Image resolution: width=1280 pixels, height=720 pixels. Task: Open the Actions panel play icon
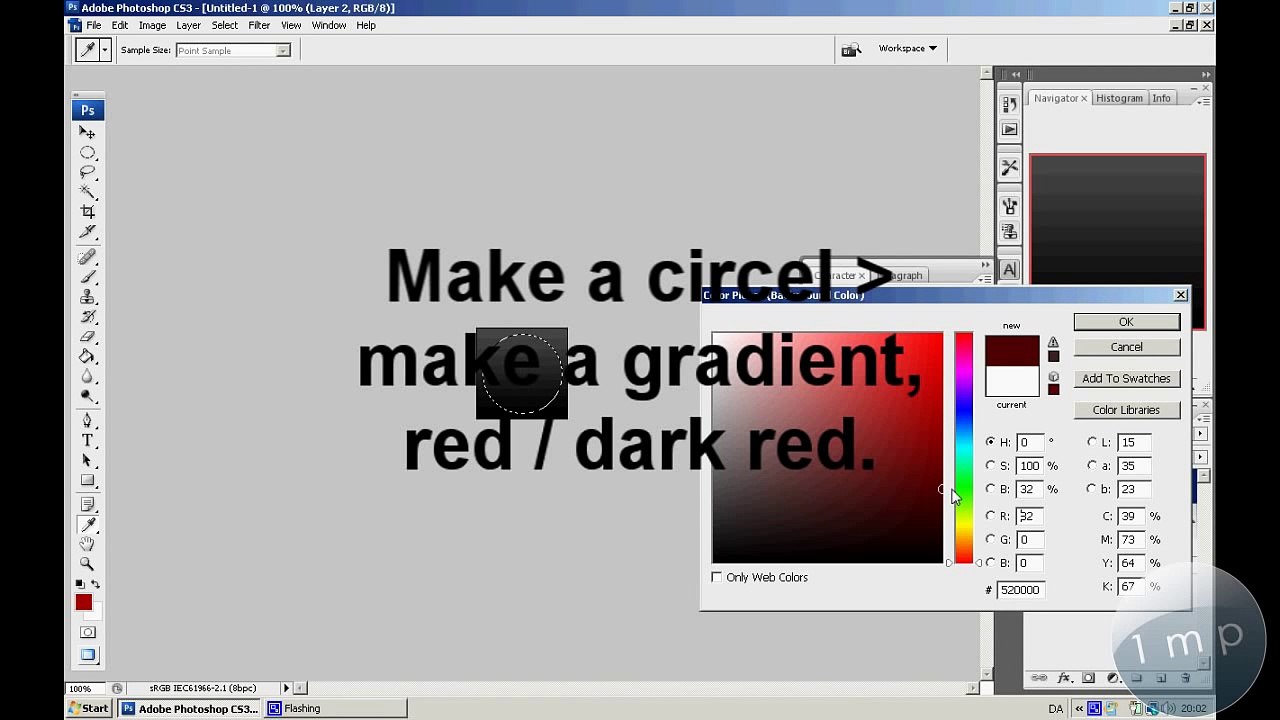pos(1009,129)
